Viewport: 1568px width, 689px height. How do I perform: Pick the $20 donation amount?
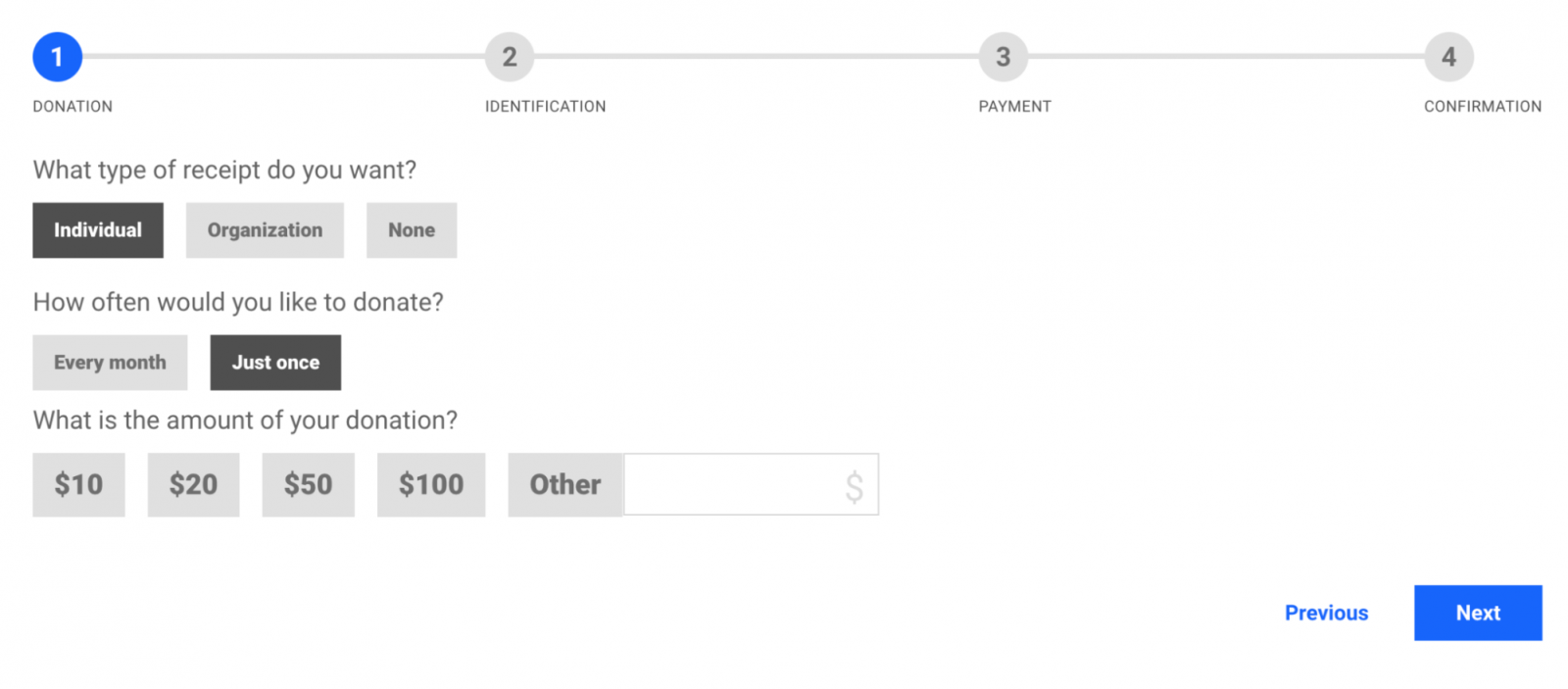click(193, 484)
